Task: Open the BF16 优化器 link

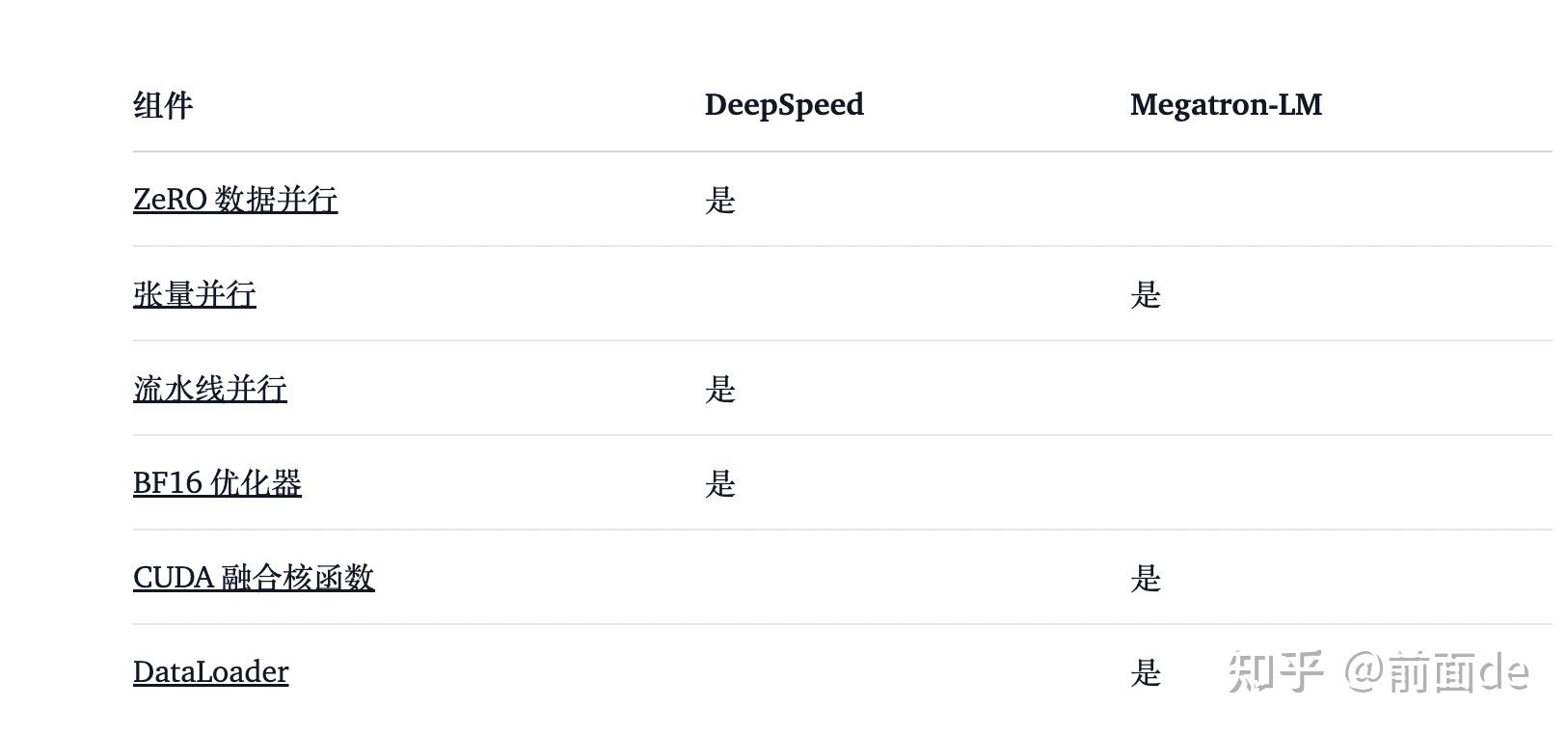Action: [x=217, y=483]
